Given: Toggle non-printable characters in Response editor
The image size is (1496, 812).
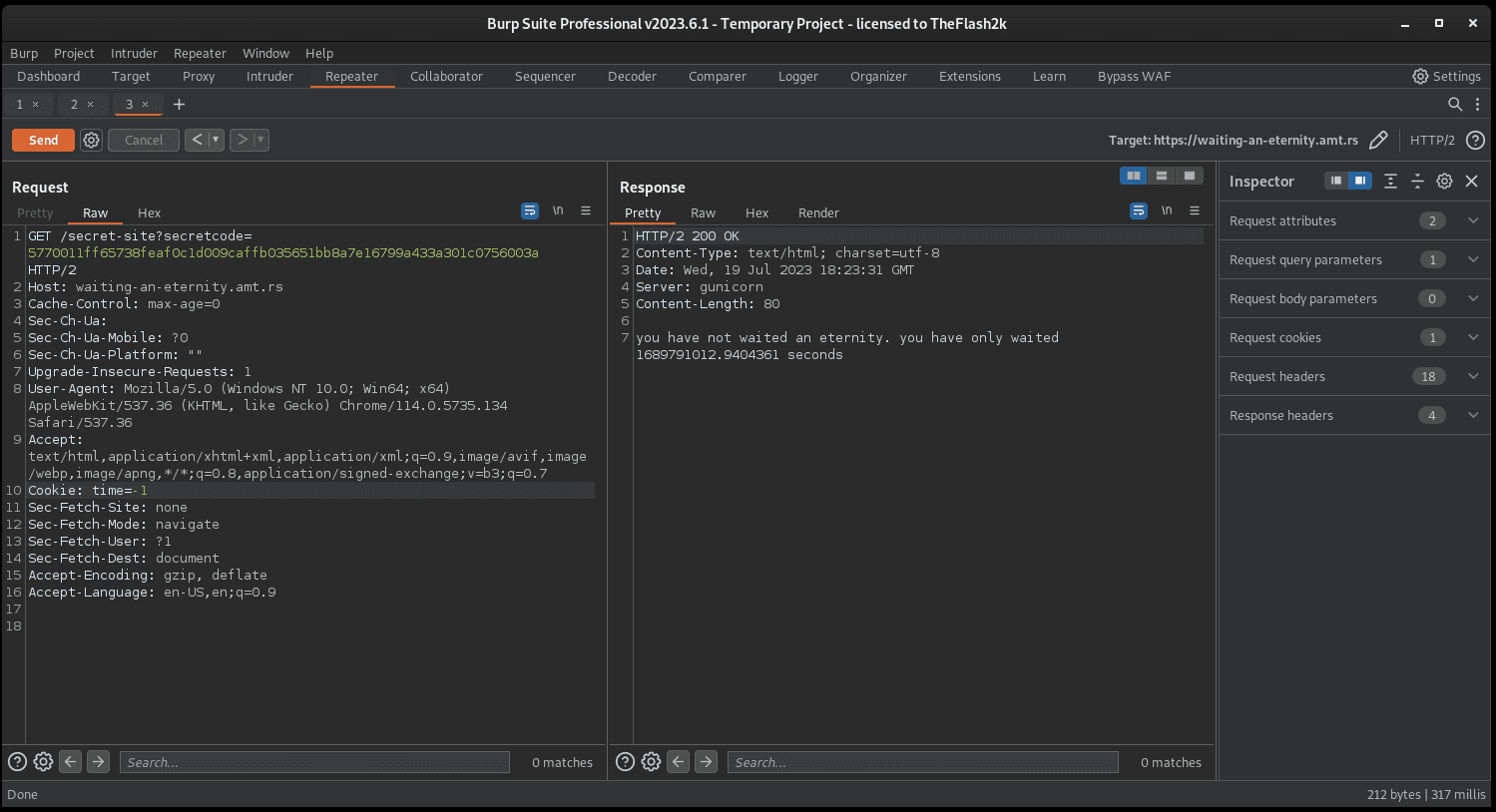Looking at the screenshot, I should pyautogui.click(x=1166, y=210).
